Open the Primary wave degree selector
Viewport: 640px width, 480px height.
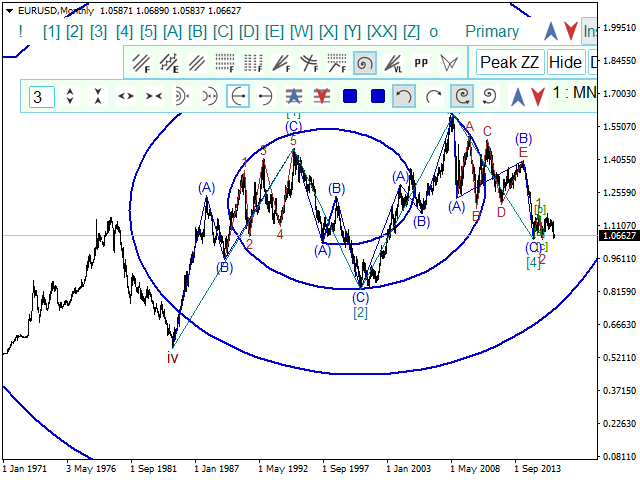pos(492,31)
